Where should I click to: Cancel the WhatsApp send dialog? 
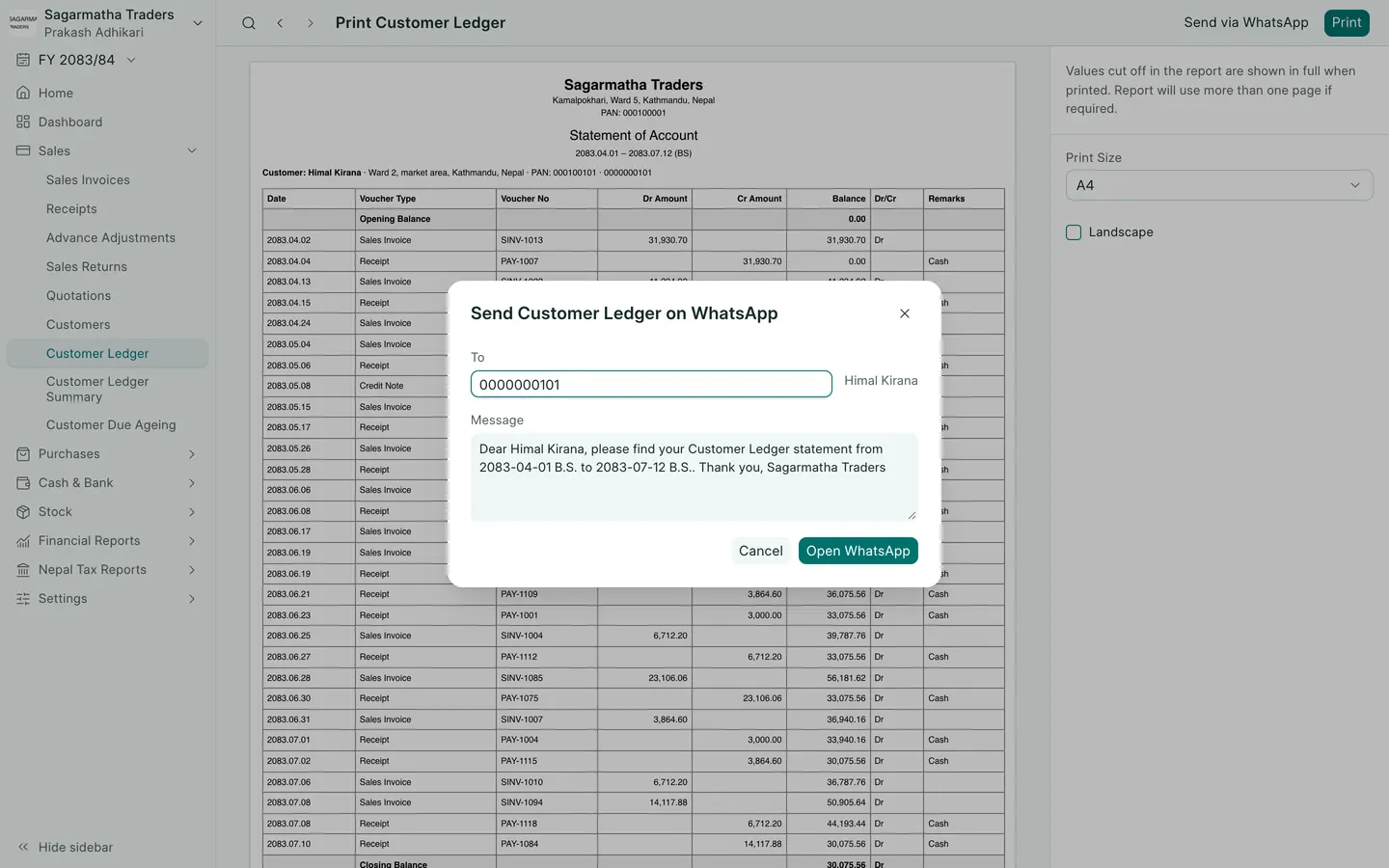tap(761, 551)
